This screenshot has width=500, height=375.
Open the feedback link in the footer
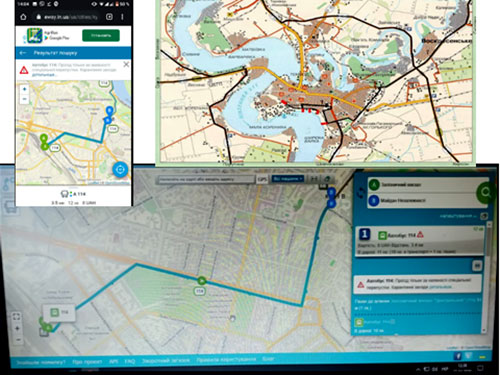(x=166, y=361)
